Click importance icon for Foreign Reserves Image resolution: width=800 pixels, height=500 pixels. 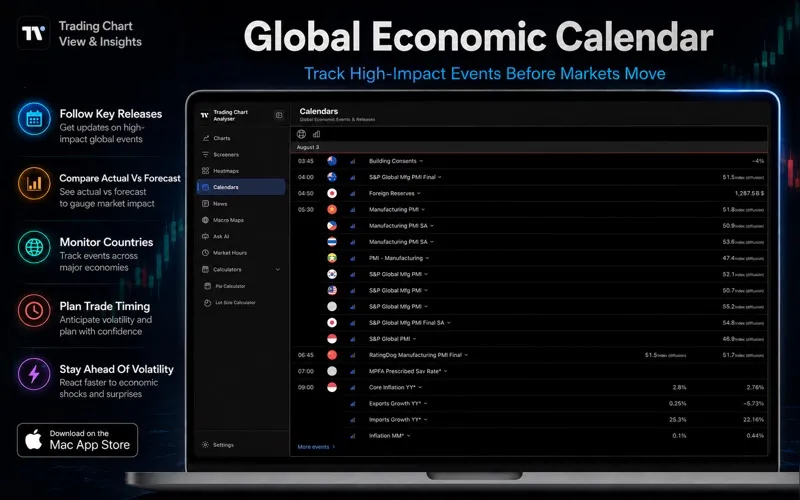[353, 193]
